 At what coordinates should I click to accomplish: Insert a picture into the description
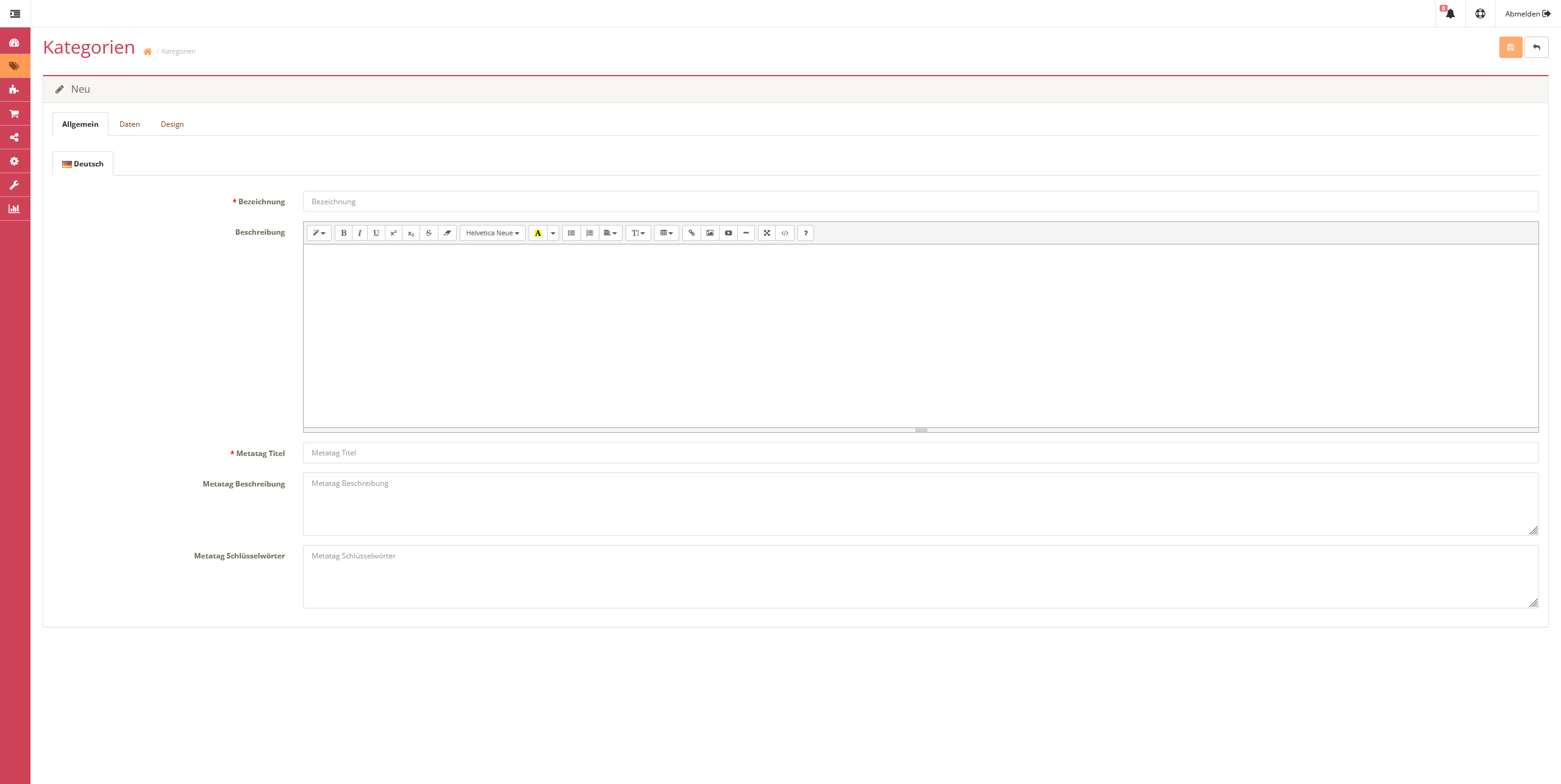tap(710, 233)
